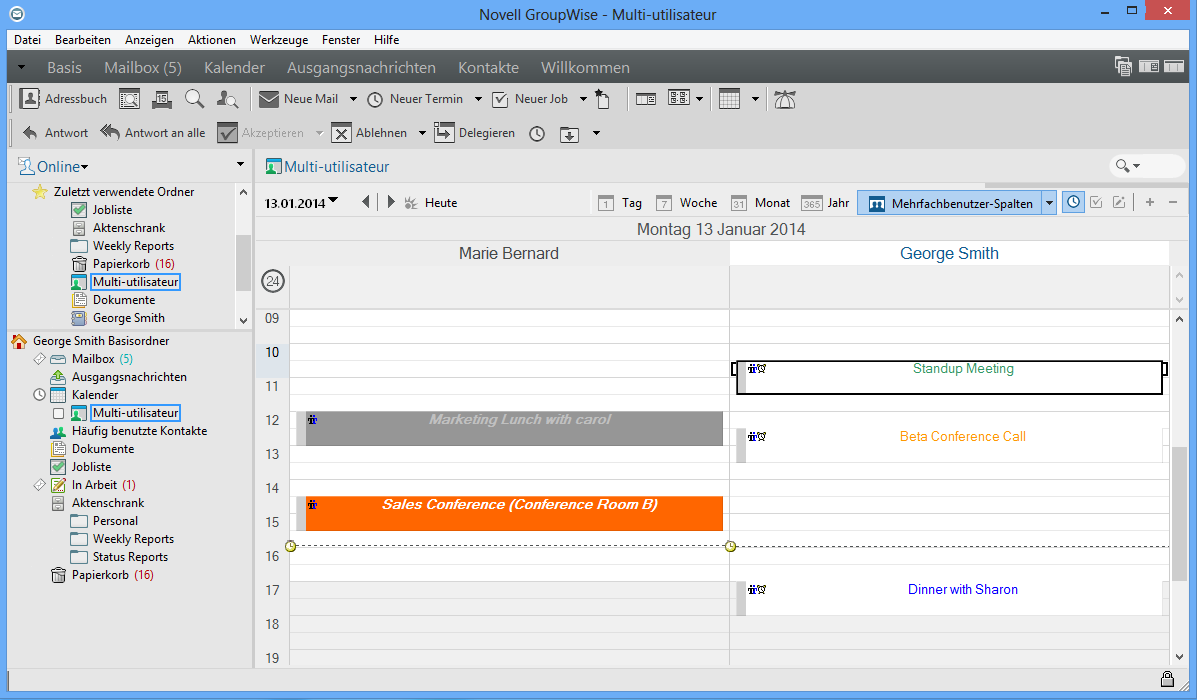The height and width of the screenshot is (700, 1197).
Task: Click the new document star icon
Action: click(x=602, y=99)
